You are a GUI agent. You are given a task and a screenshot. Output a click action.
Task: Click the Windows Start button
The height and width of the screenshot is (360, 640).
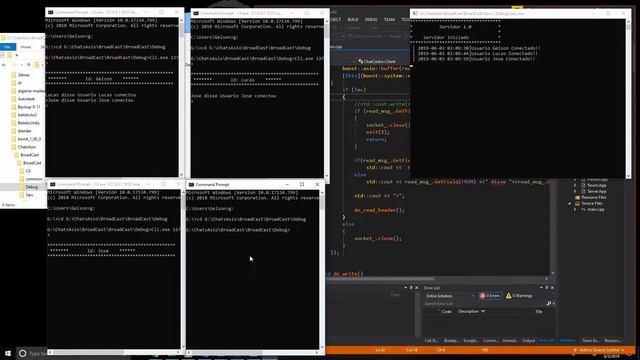(x=8, y=353)
